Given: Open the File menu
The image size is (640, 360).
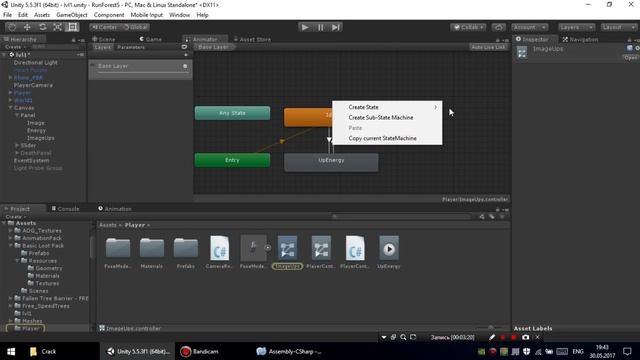Looking at the screenshot, I should (x=7, y=15).
